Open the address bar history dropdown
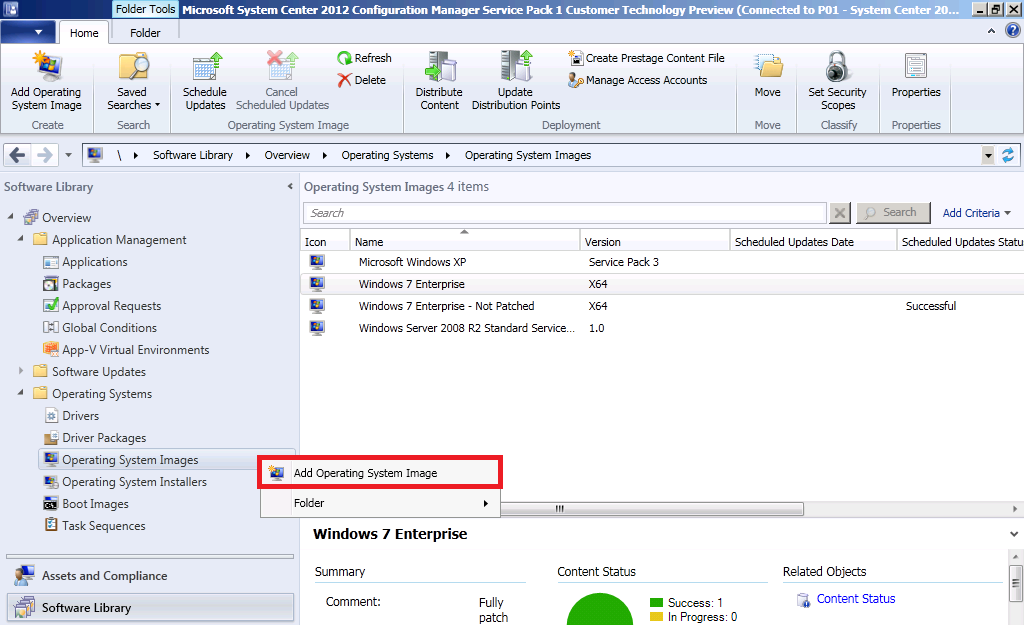The width and height of the screenshot is (1024, 625). coord(988,155)
